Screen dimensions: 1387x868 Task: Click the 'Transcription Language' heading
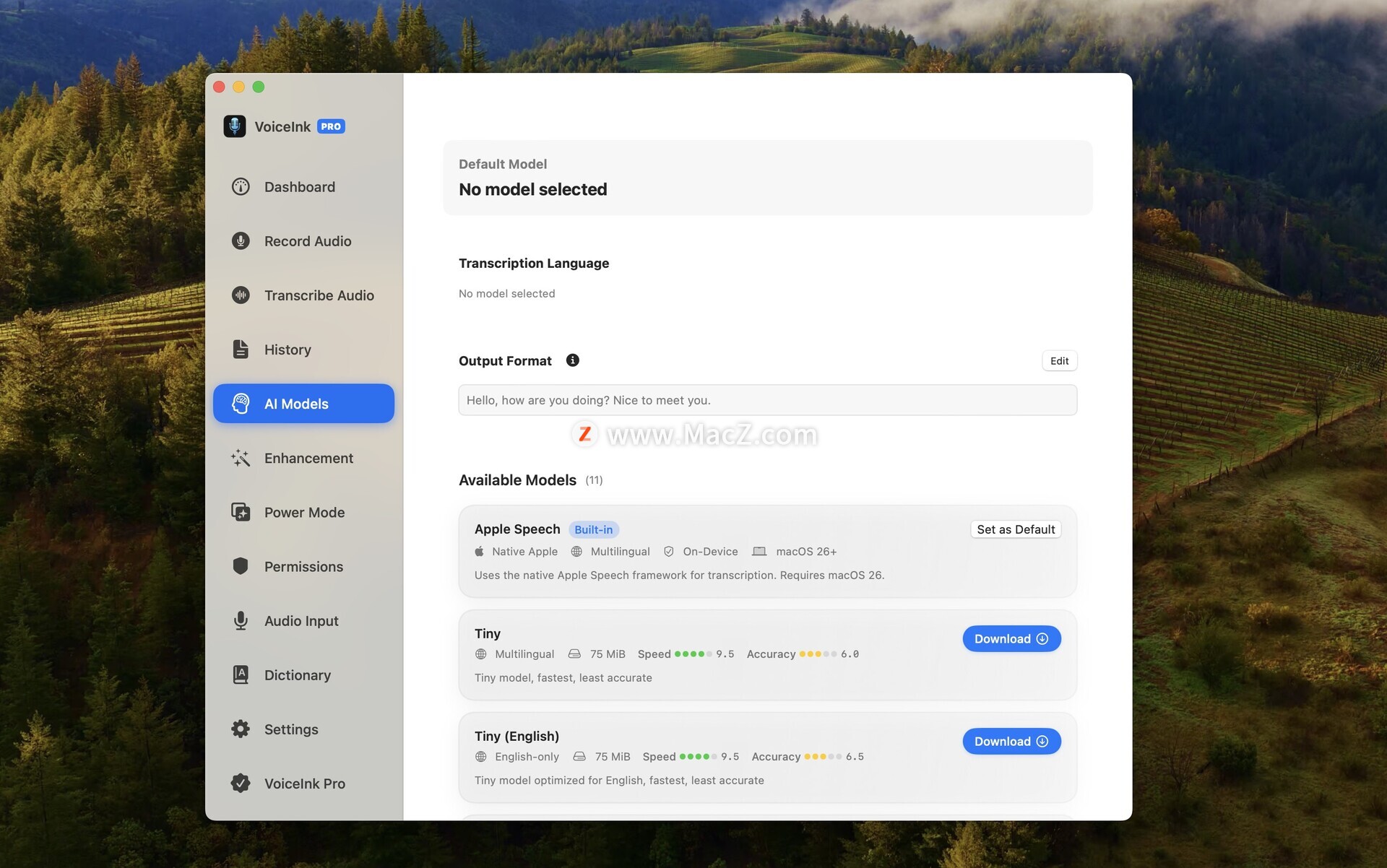click(x=534, y=264)
